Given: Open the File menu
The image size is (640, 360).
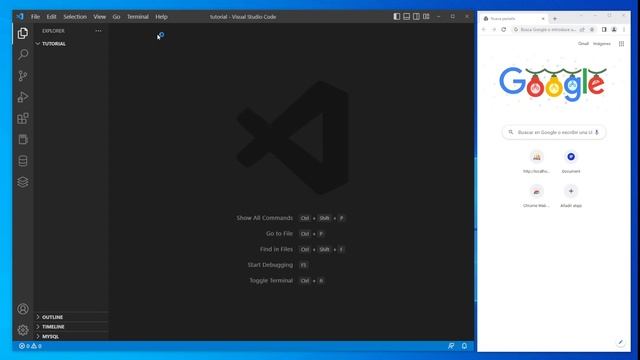Looking at the screenshot, I should [36, 17].
